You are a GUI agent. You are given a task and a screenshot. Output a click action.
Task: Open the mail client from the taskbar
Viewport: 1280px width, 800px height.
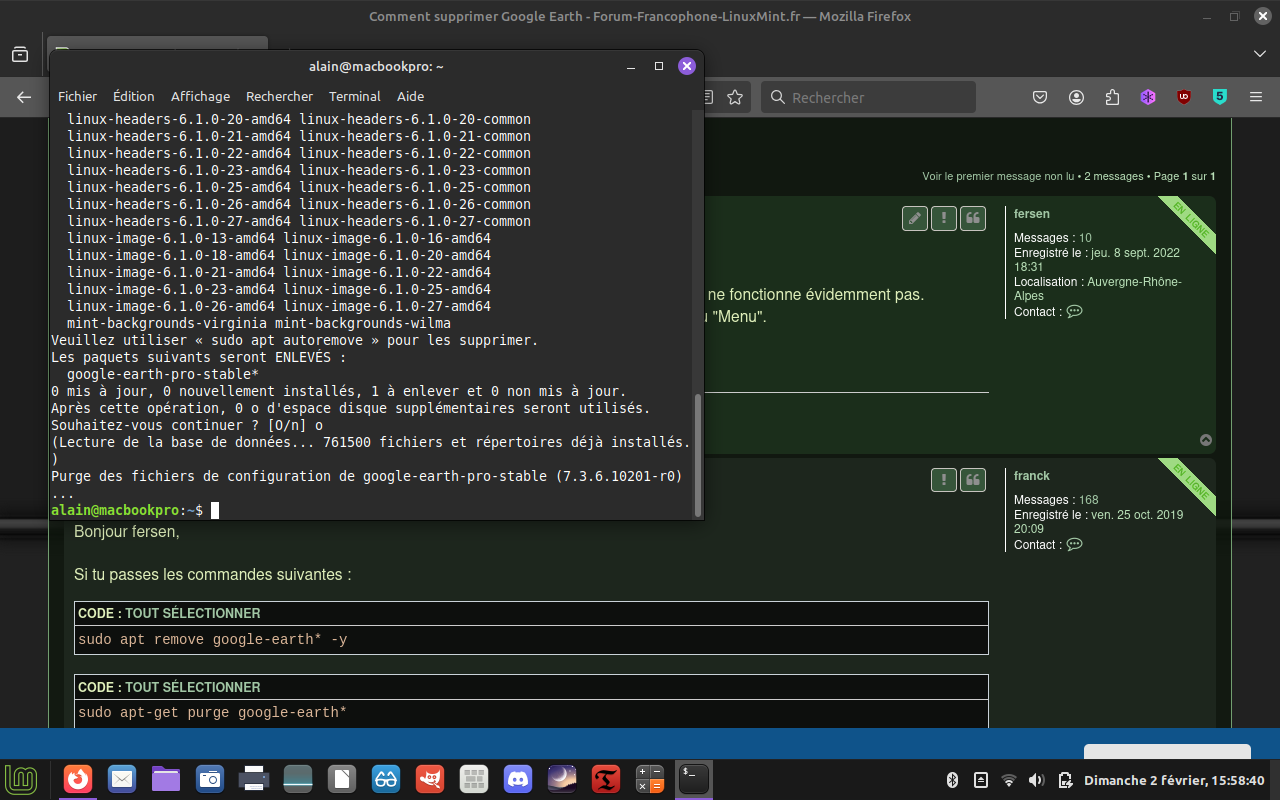(122, 779)
